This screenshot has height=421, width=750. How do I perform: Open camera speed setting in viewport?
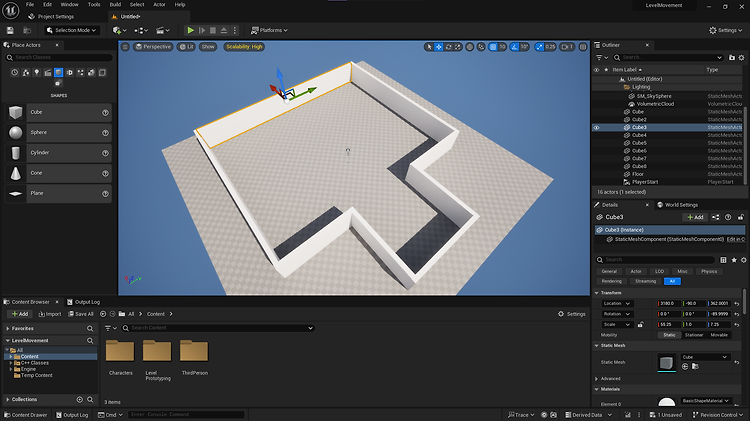click(567, 47)
